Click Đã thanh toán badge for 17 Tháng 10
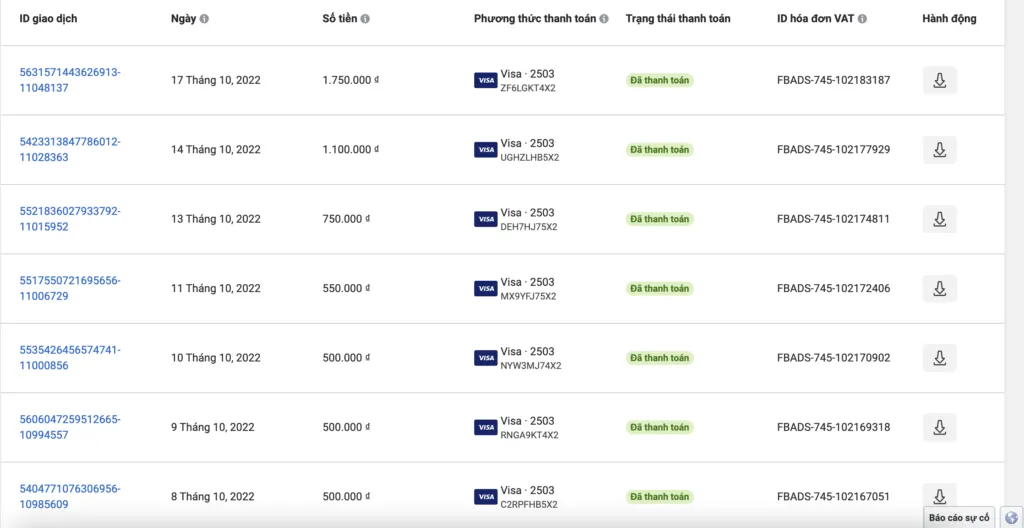 tap(660, 80)
